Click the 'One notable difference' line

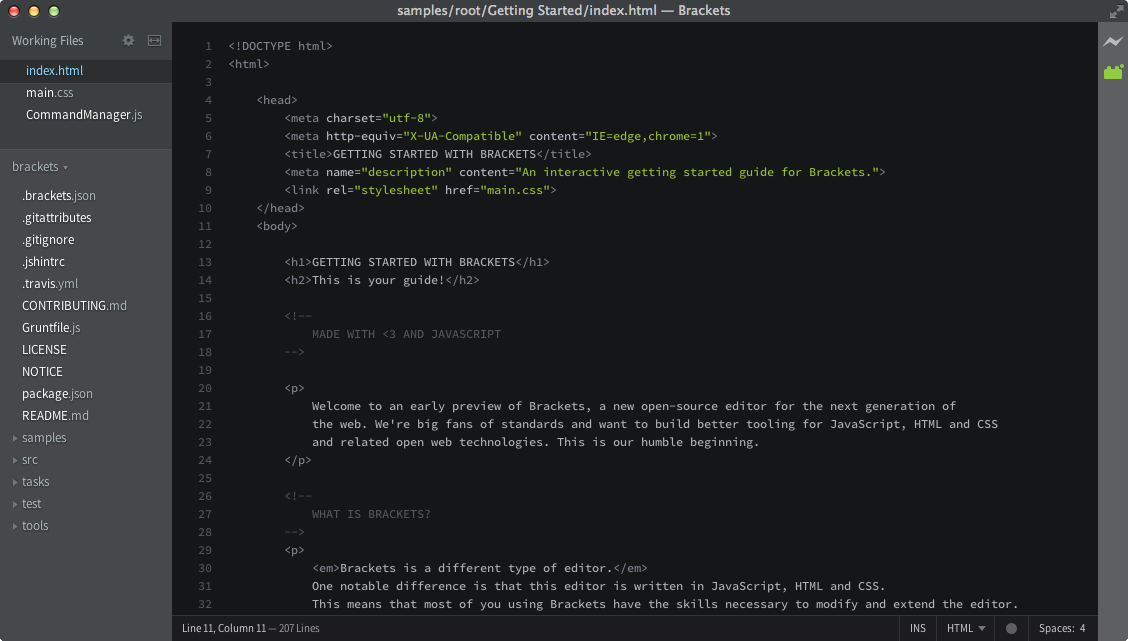599,586
